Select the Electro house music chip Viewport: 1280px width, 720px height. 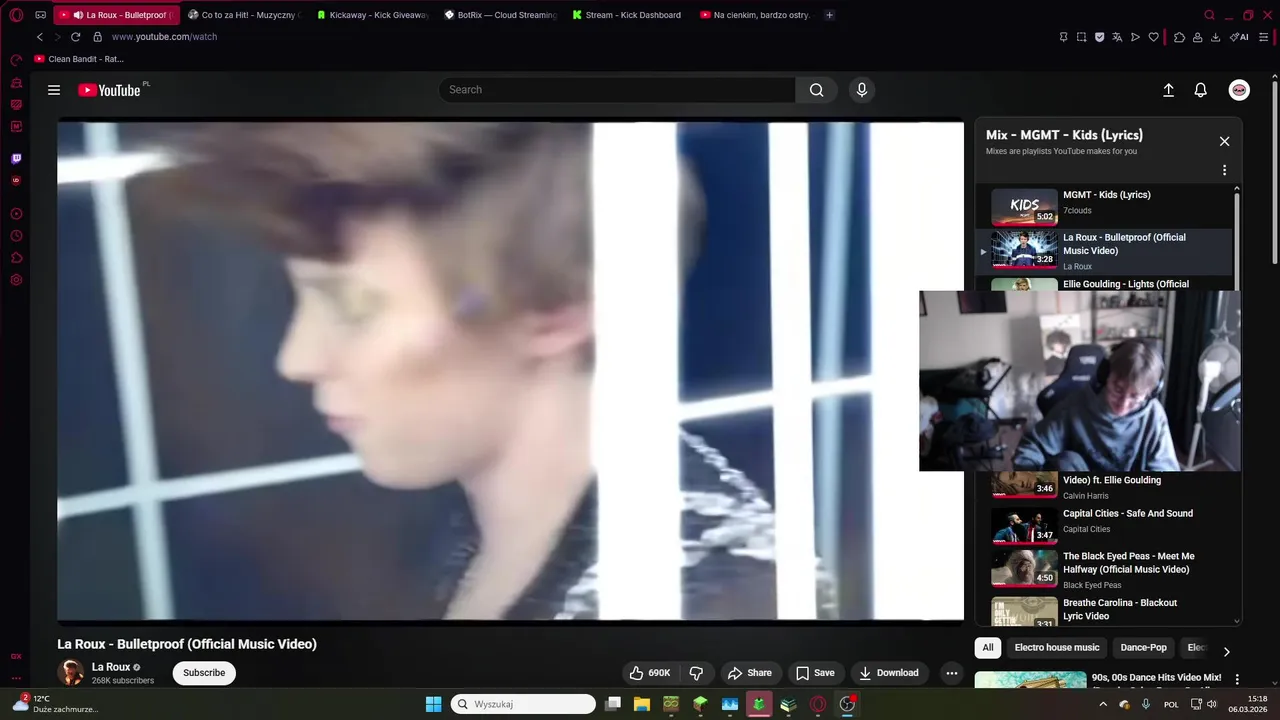[x=1057, y=648]
